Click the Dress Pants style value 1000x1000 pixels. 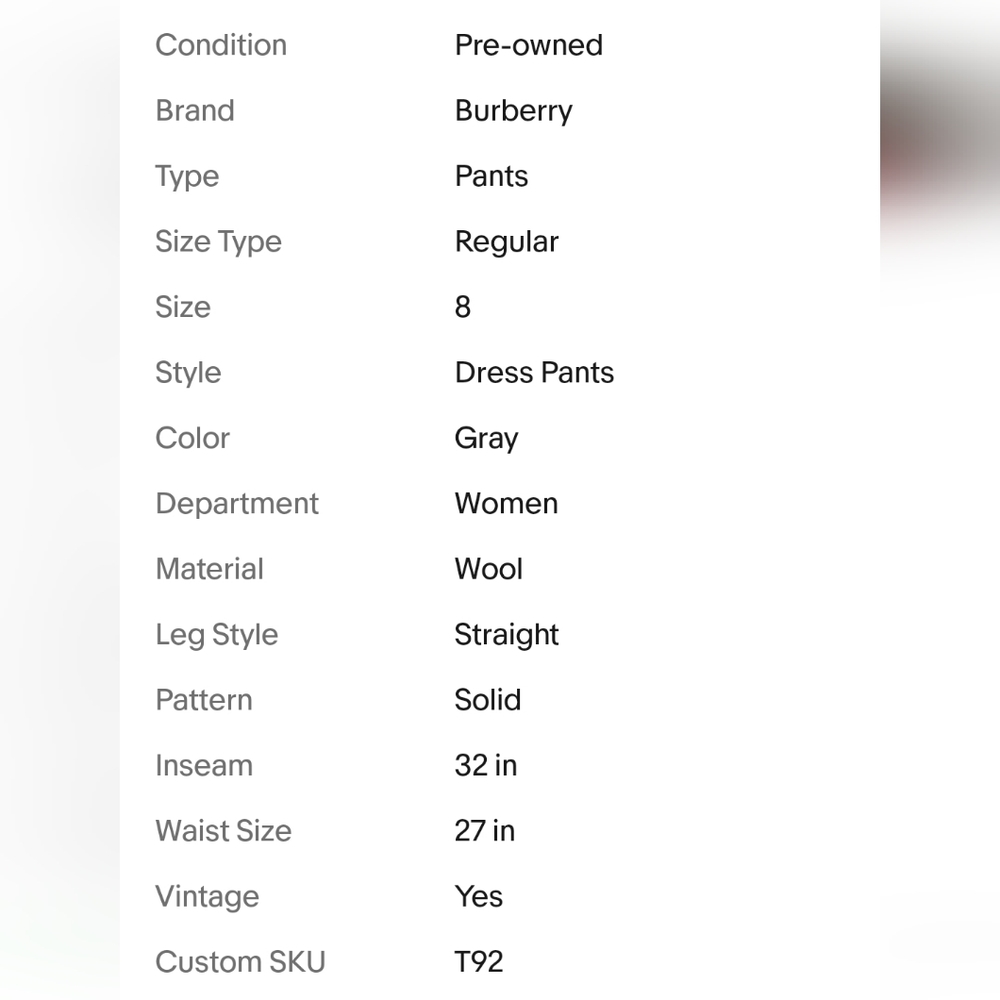[x=534, y=372]
